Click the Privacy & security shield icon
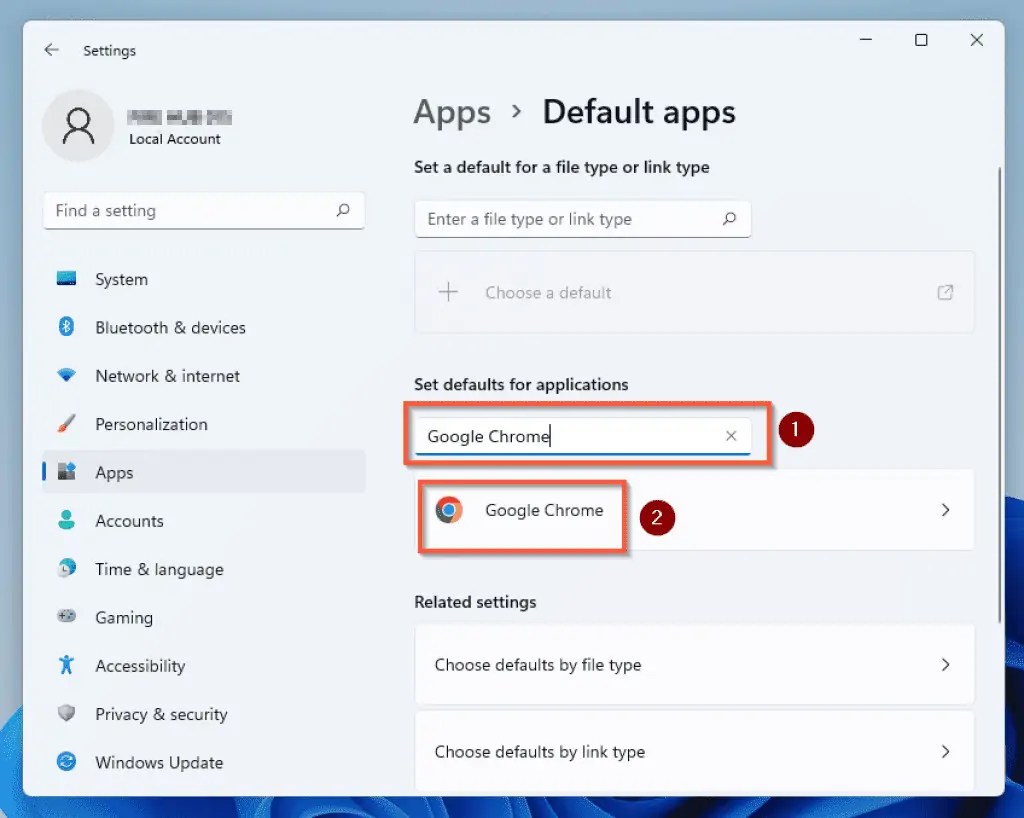The width and height of the screenshot is (1024, 818). 66,713
